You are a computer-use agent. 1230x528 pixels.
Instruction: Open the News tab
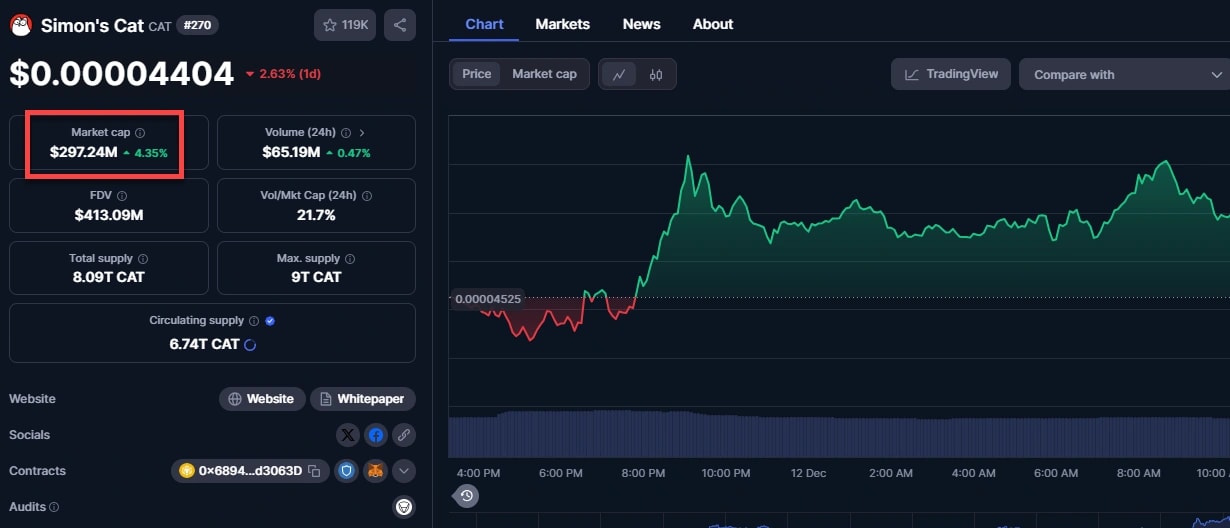click(641, 24)
